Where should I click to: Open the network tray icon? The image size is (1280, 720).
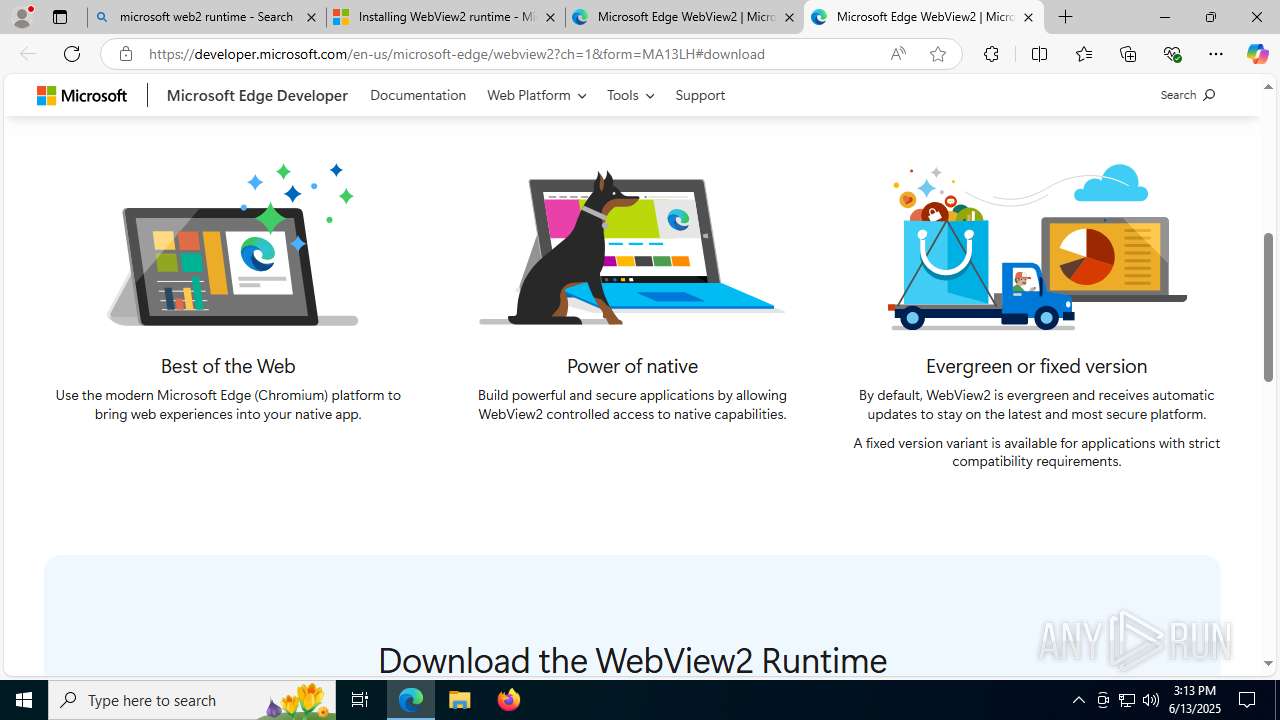click(x=1127, y=700)
